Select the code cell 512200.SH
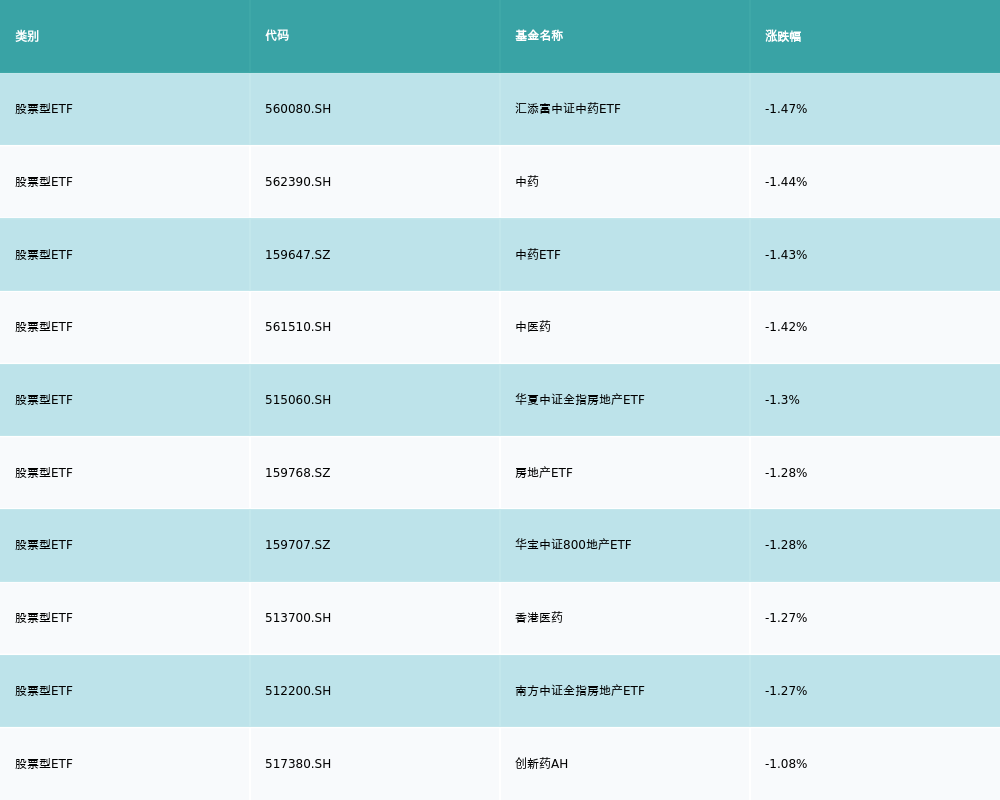This screenshot has width=1000, height=800. 298,691
